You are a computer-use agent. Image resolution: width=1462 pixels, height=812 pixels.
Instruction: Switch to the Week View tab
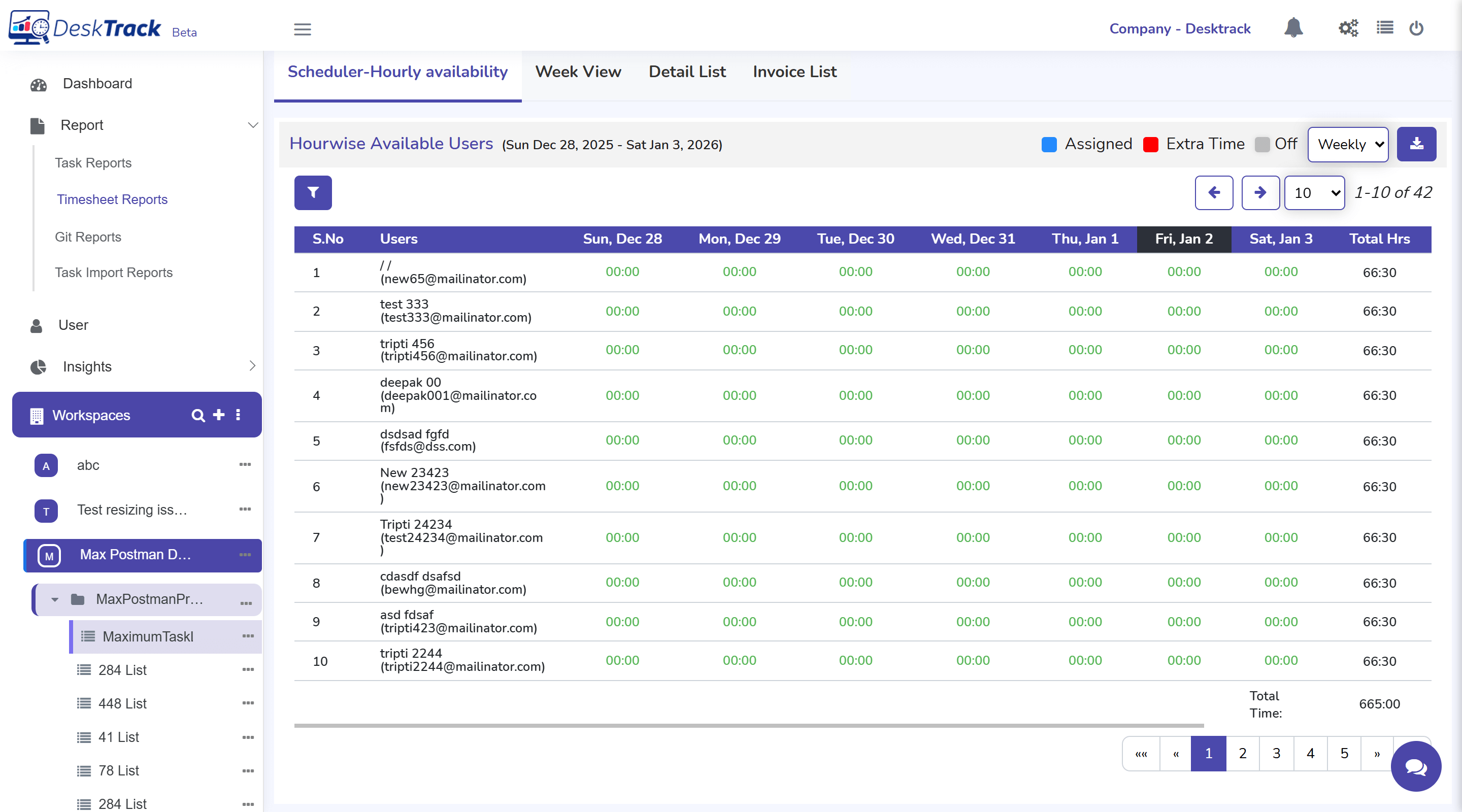point(578,72)
